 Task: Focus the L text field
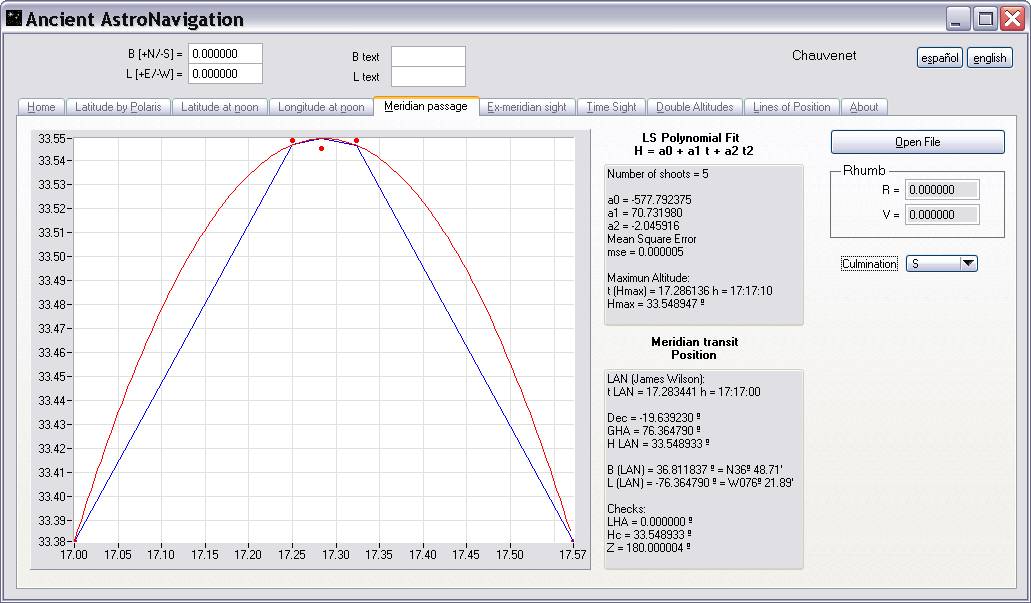428,76
